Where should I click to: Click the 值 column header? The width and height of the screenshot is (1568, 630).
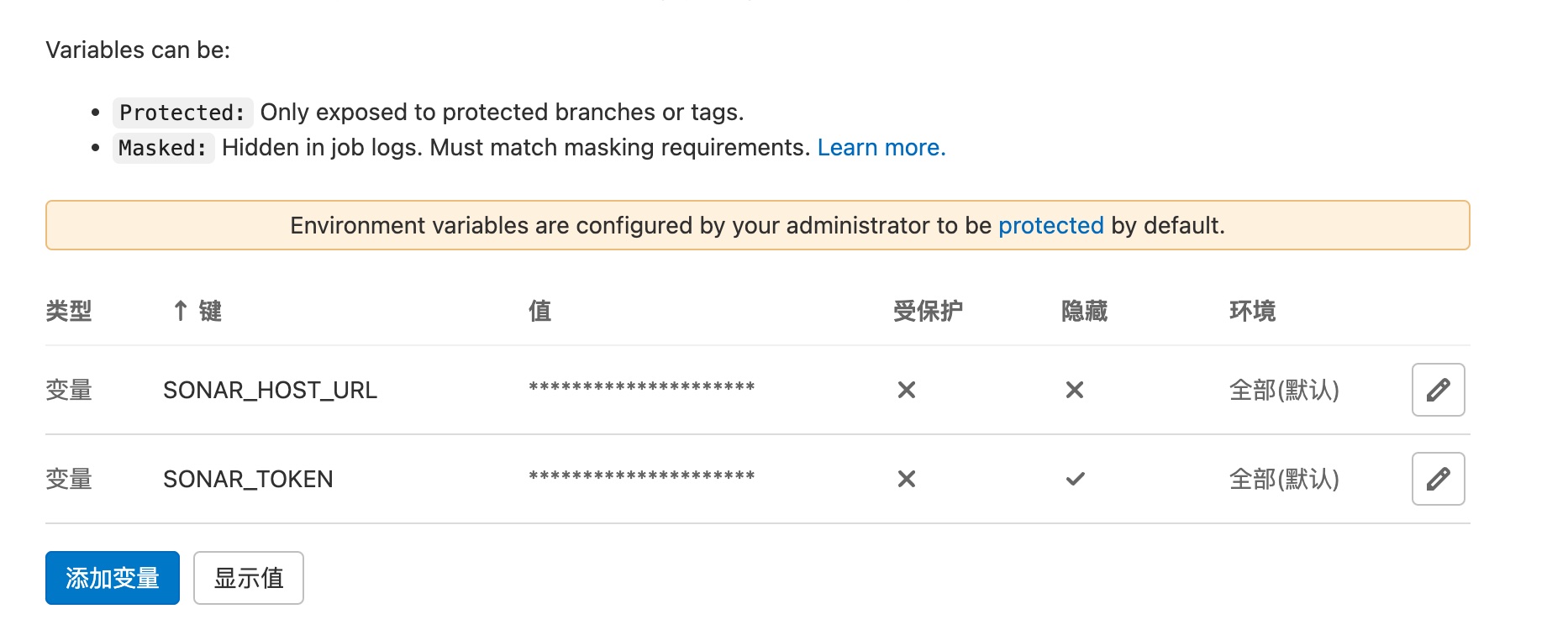point(539,311)
